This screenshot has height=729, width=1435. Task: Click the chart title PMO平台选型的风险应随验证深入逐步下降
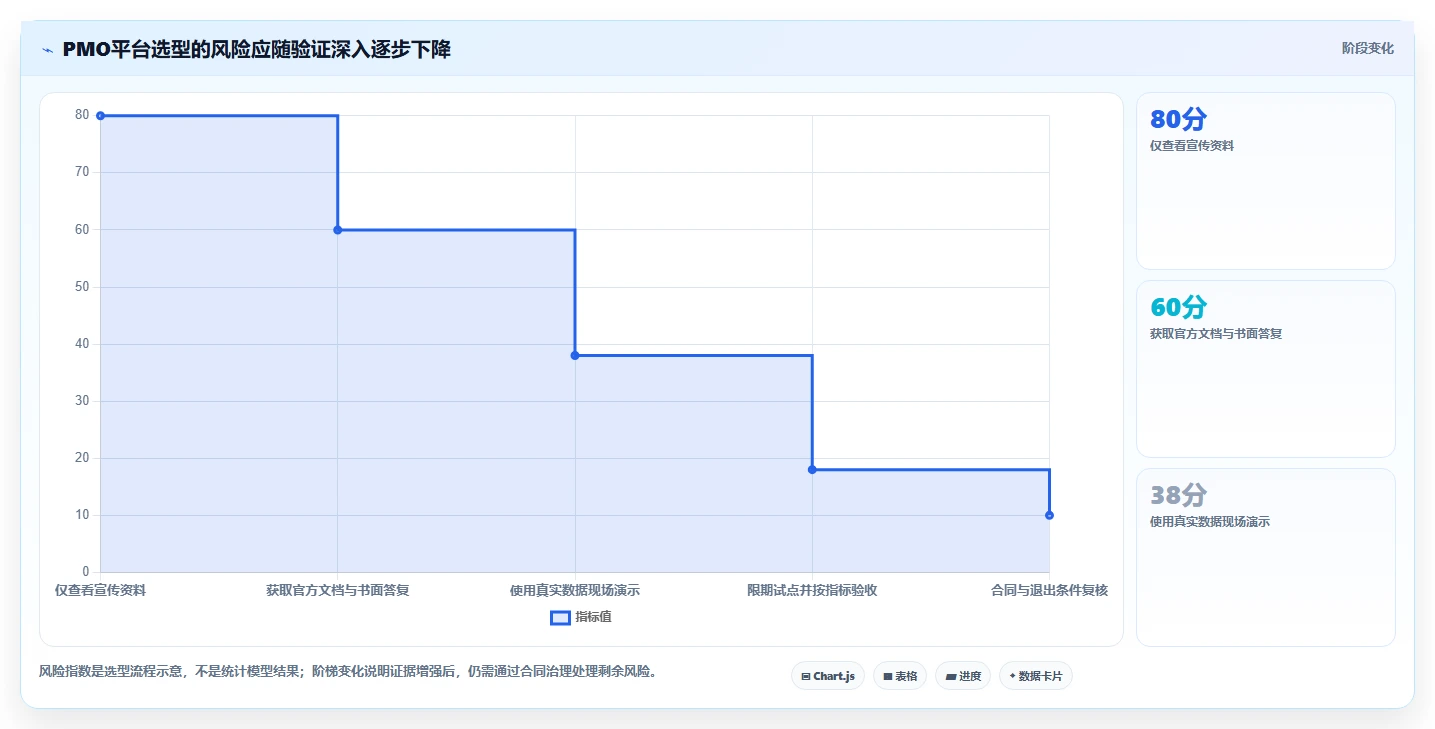256,49
